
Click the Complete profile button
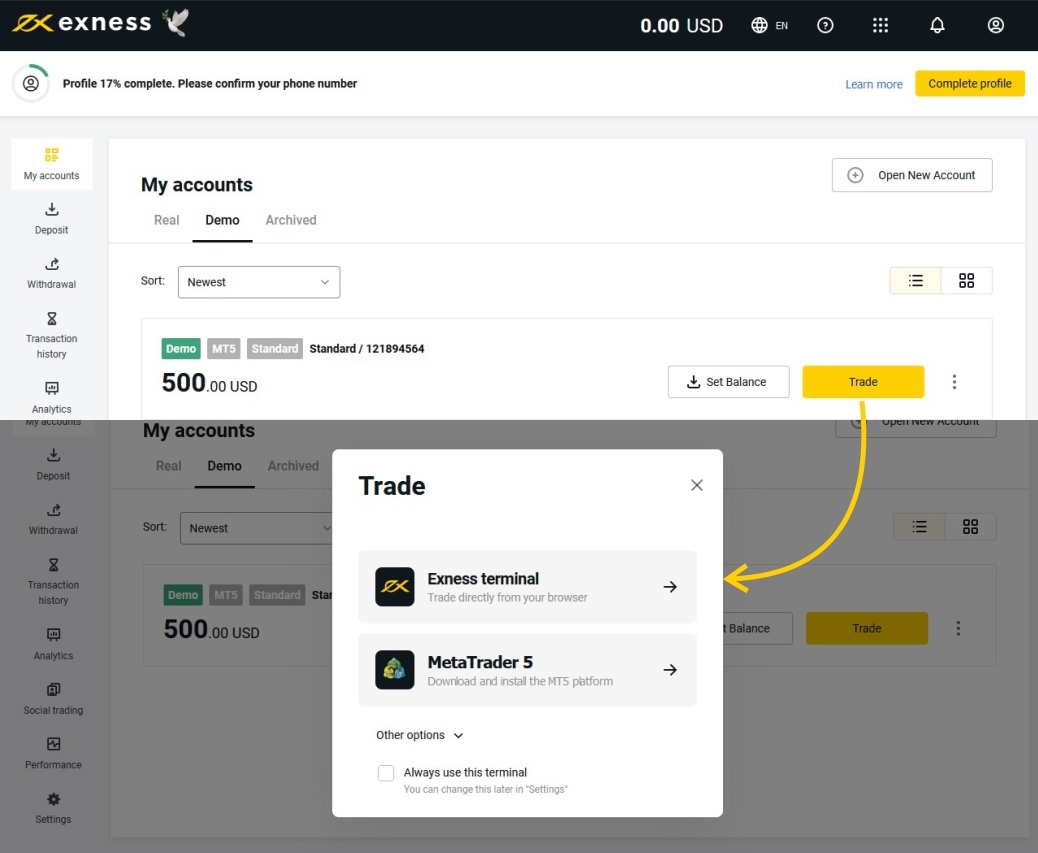click(969, 83)
